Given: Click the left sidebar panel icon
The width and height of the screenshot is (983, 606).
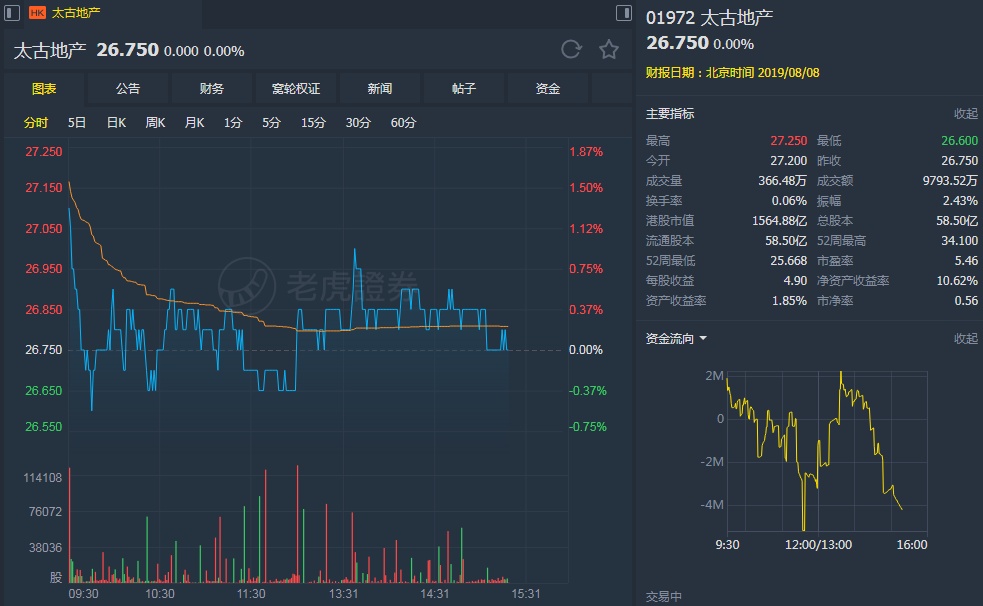Looking at the screenshot, I should [x=13, y=13].
